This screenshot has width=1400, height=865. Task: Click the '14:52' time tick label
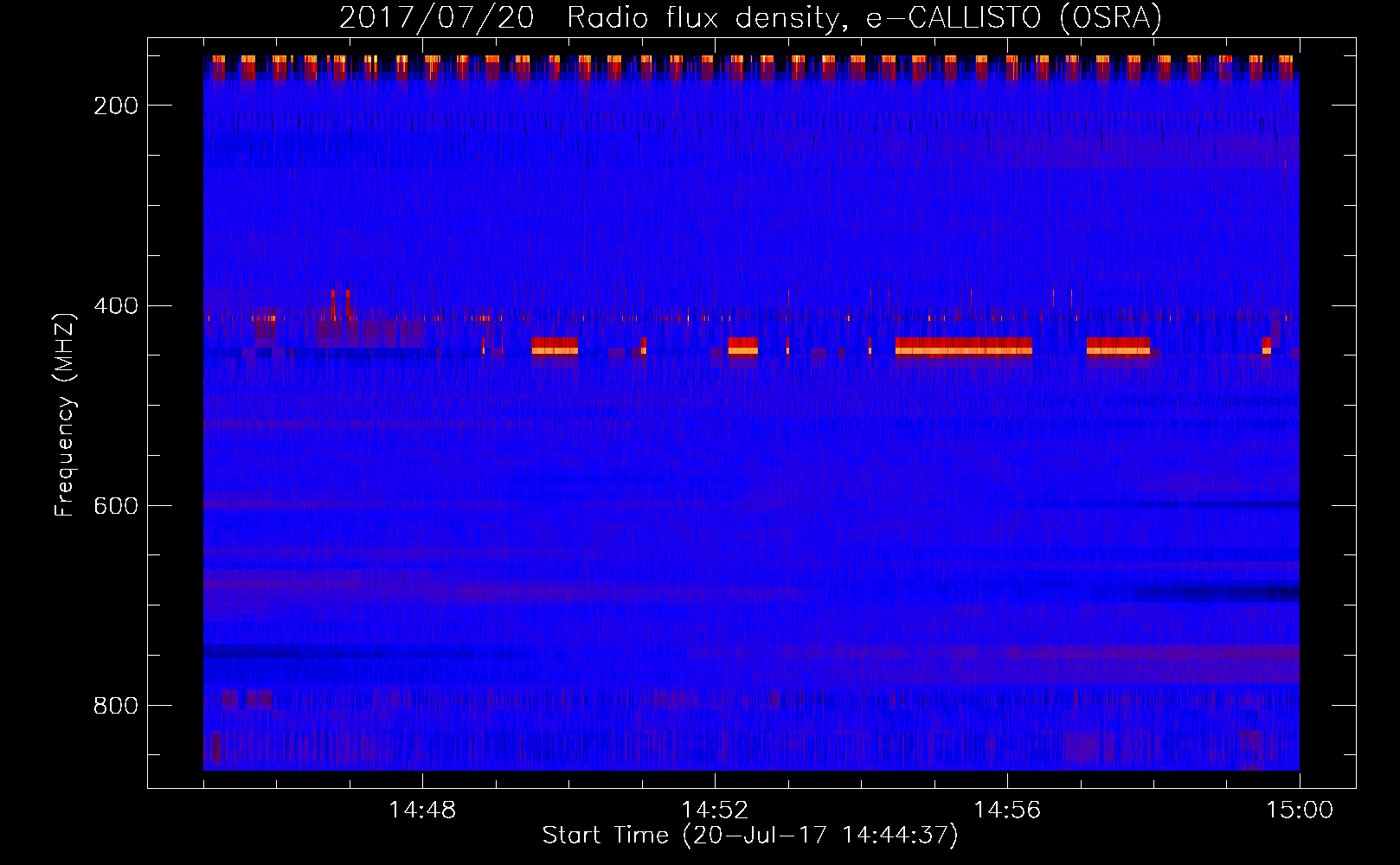tap(715, 811)
